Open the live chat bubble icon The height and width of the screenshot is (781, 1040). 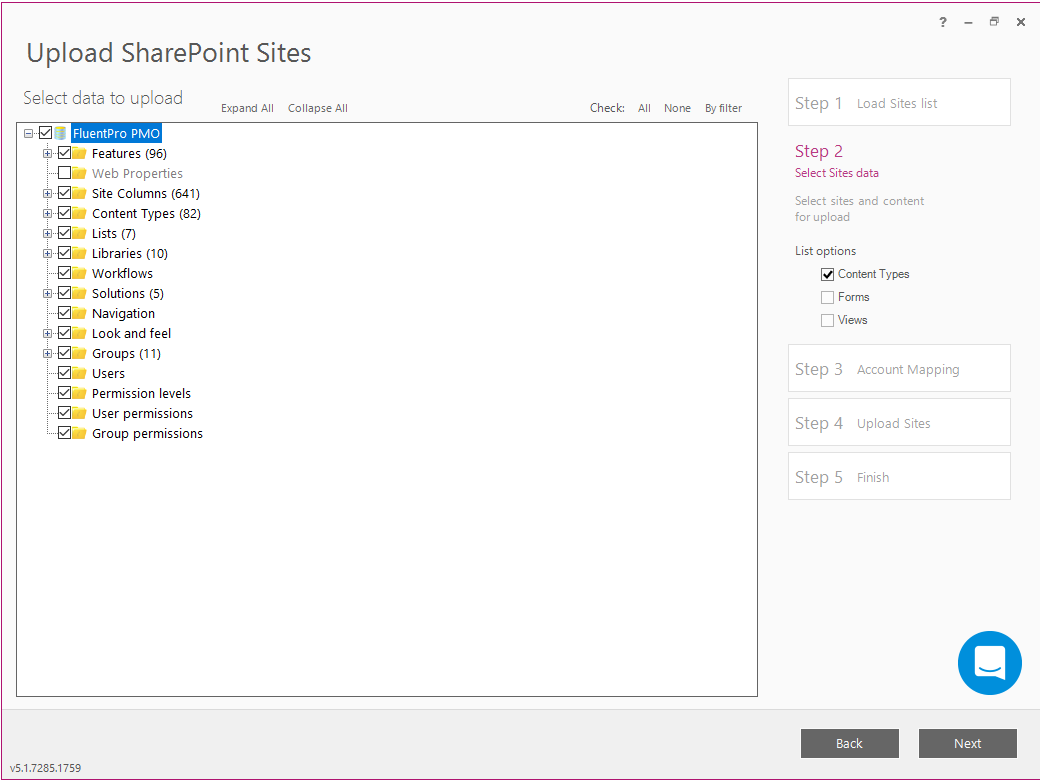pos(989,662)
